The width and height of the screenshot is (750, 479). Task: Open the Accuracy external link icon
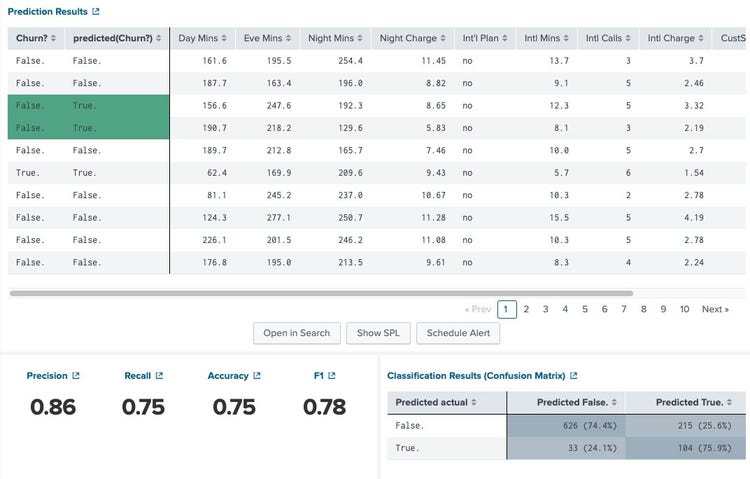[256, 376]
